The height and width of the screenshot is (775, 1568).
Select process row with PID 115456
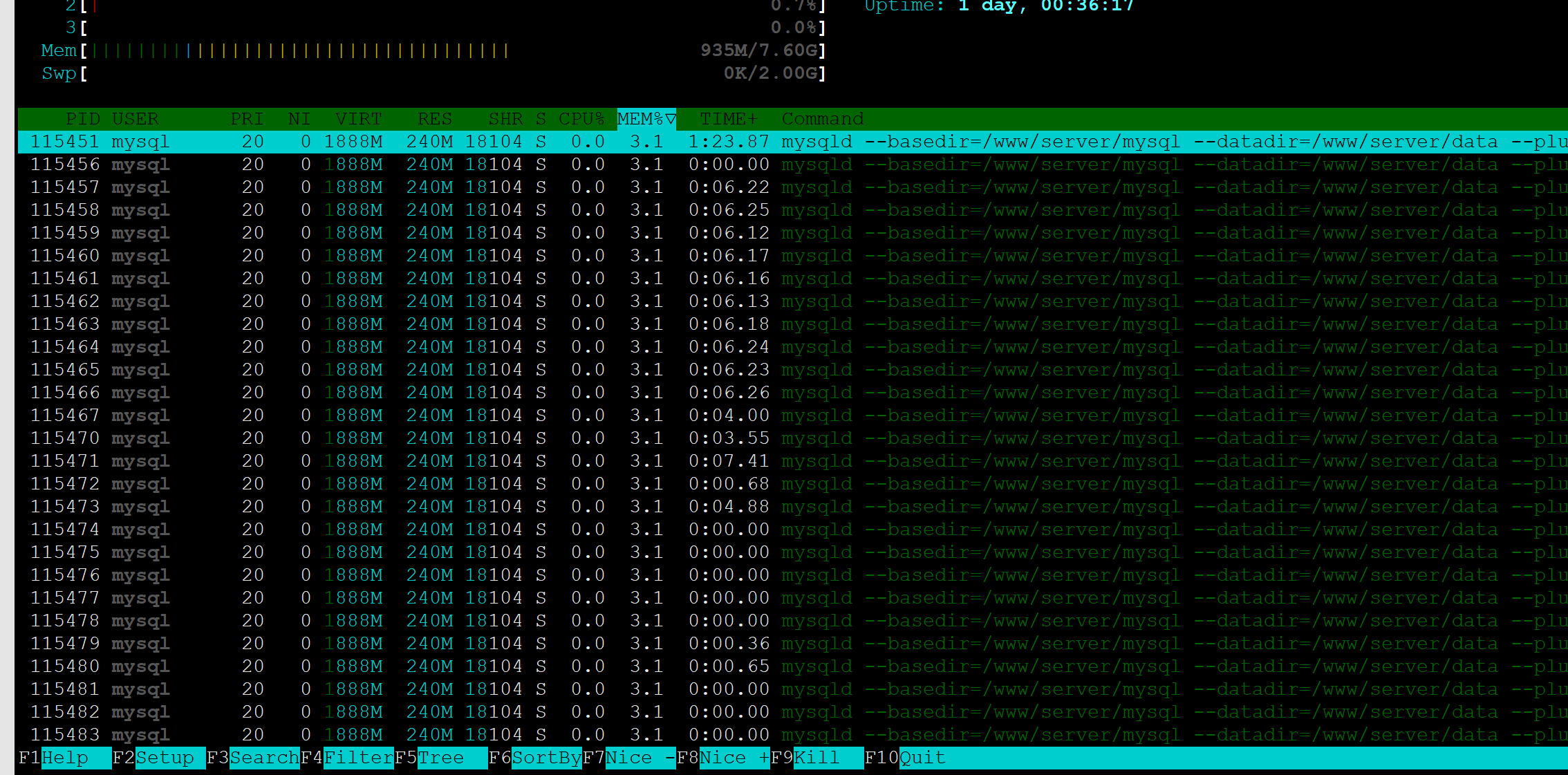[x=65, y=165]
